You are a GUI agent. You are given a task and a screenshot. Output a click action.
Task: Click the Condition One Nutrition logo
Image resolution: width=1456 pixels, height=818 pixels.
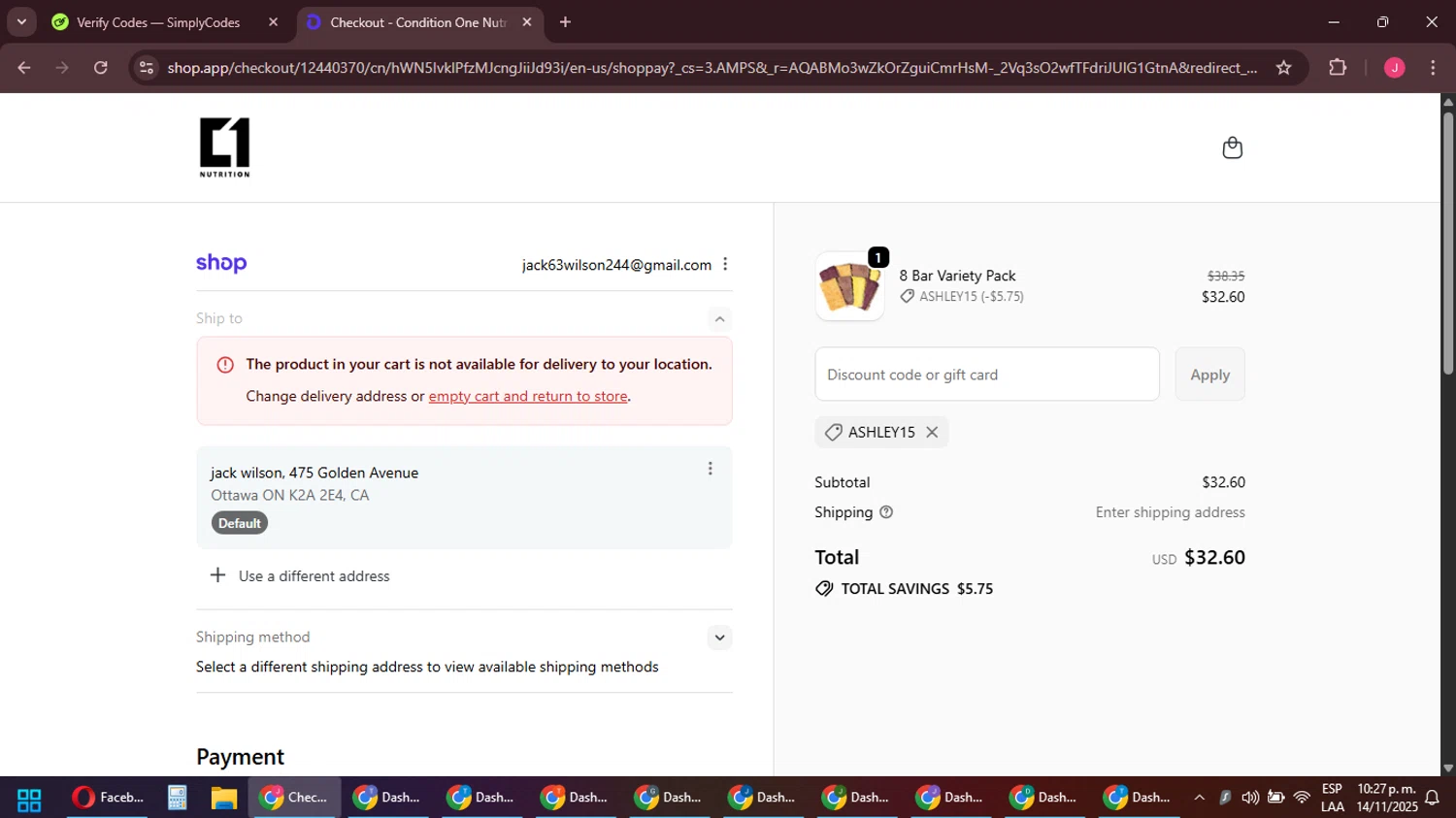tap(224, 147)
